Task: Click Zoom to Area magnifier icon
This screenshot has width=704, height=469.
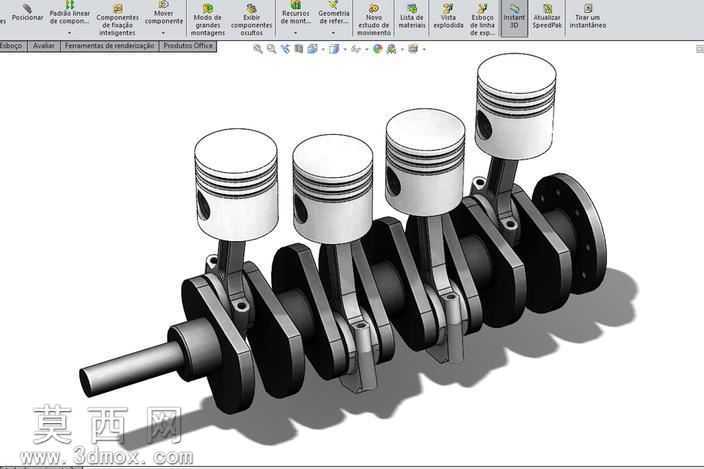Action: [x=271, y=49]
